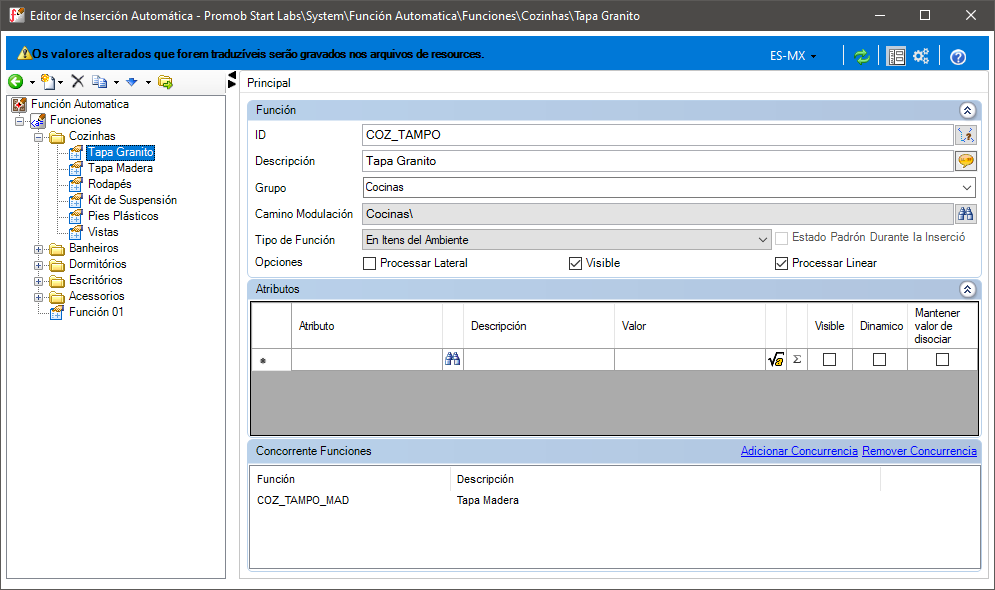The height and width of the screenshot is (590, 995).
Task: Click the folder export icon in tree toolbar
Action: tap(165, 82)
